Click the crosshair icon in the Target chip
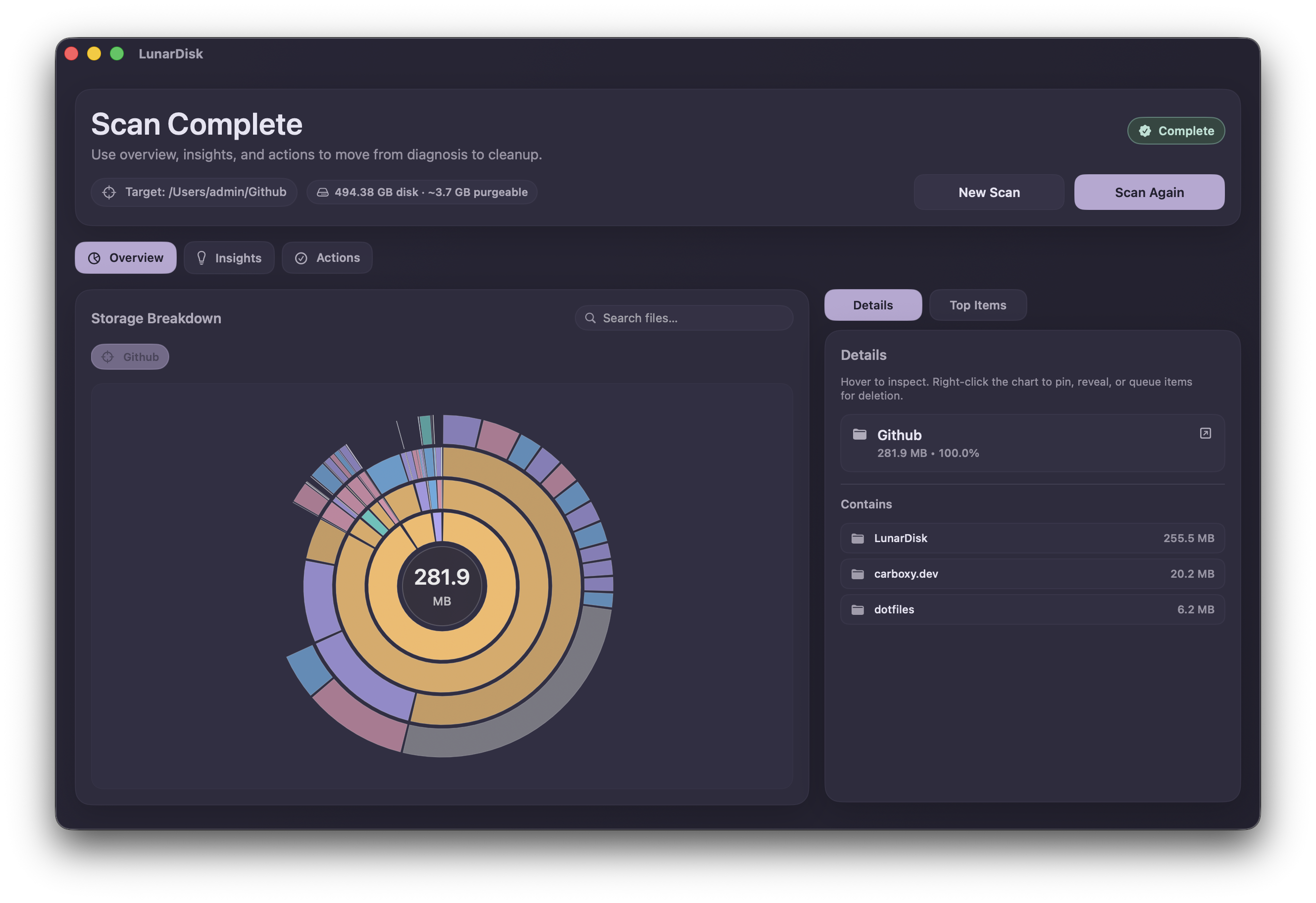 tap(109, 192)
